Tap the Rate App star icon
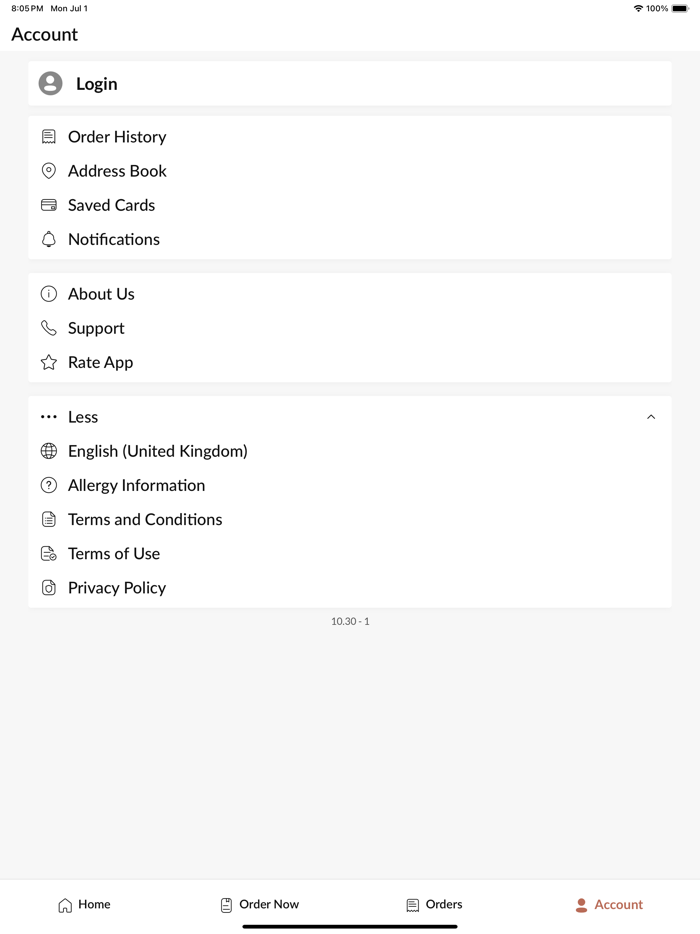The image size is (700, 934). (49, 362)
